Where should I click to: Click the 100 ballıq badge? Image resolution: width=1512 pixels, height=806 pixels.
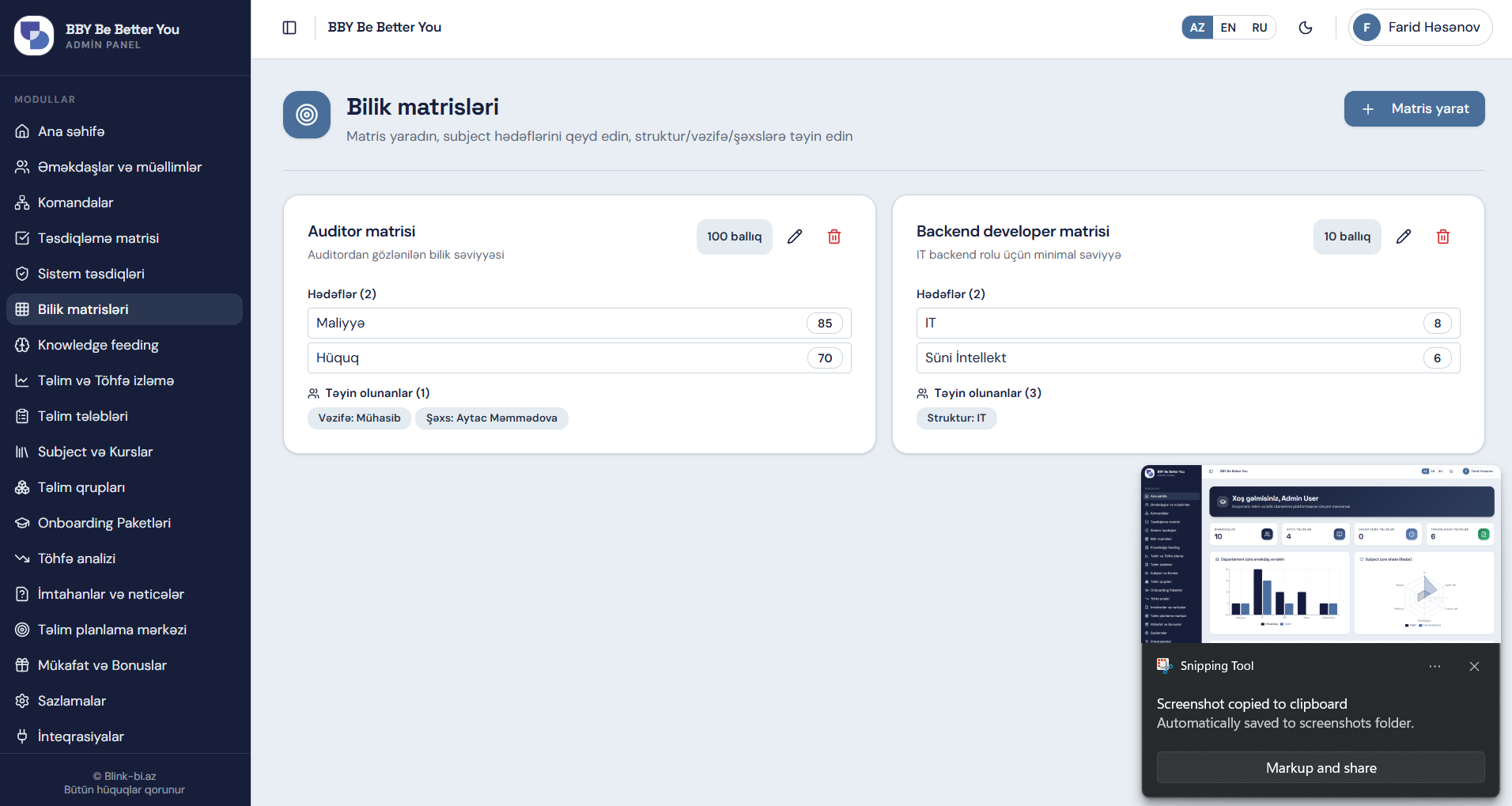(735, 237)
